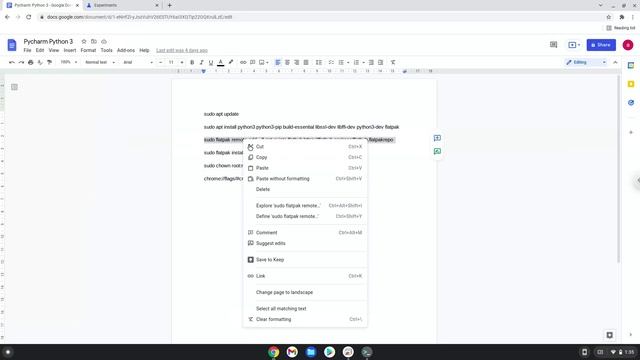This screenshot has width=640, height=360.
Task: Toggle Underline formatting
Action: (211, 62)
